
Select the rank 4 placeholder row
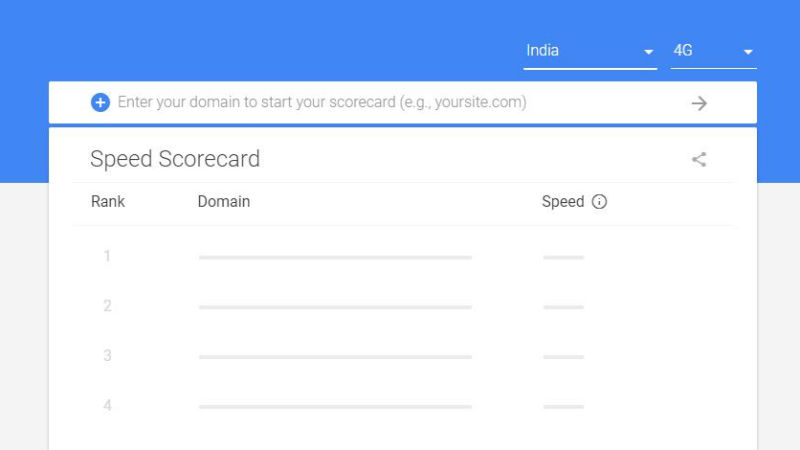403,406
